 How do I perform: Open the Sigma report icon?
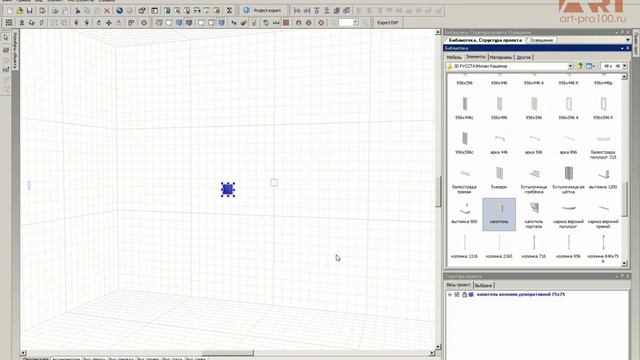229,11
